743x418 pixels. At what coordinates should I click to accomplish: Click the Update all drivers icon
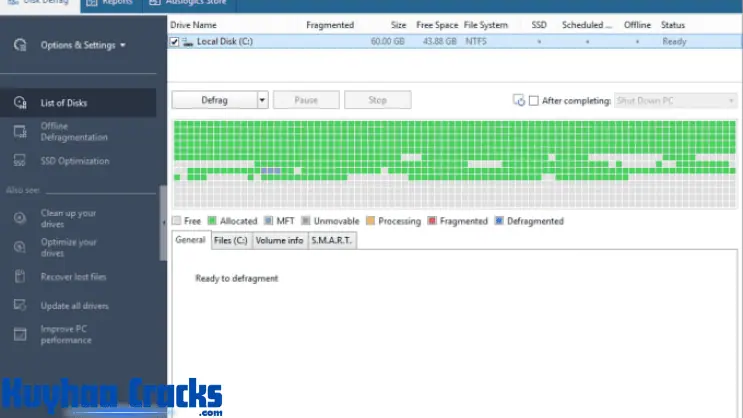point(19,305)
